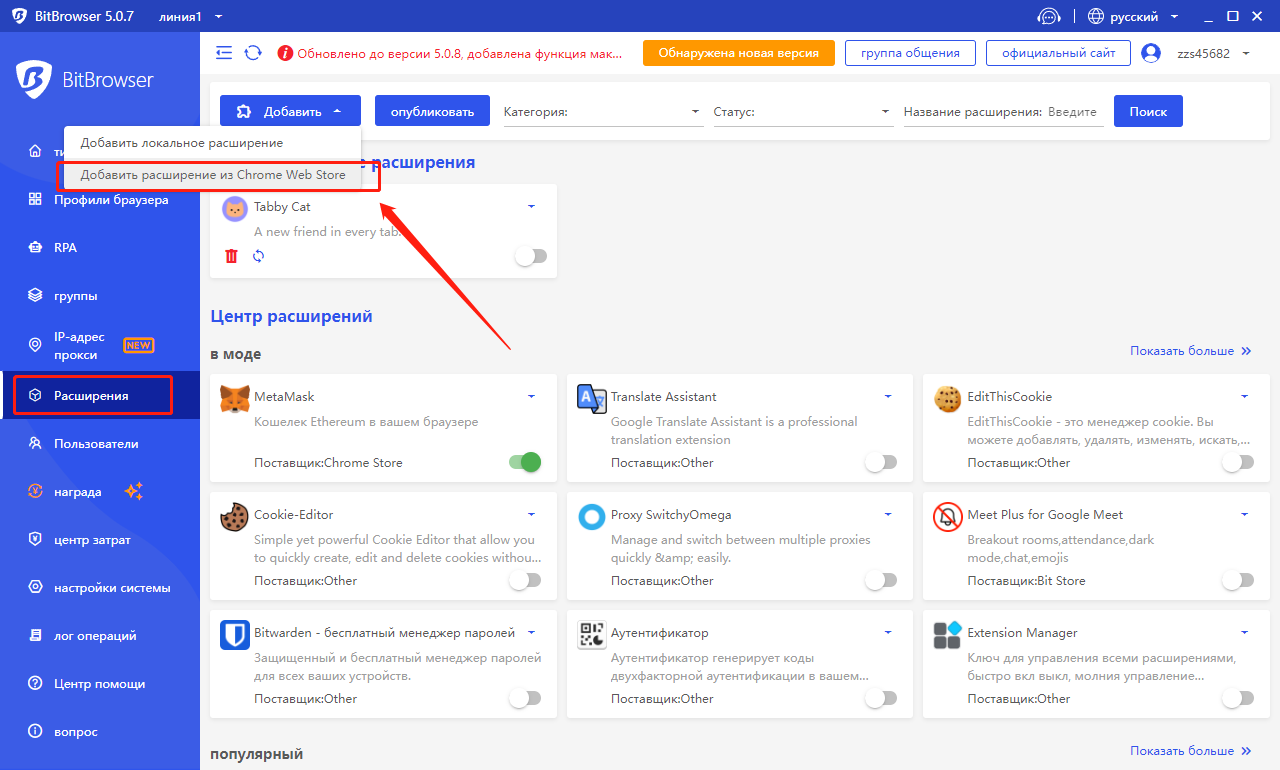The height and width of the screenshot is (770, 1280).
Task: Choose Добавить локальное расширение
Action: [x=212, y=143]
